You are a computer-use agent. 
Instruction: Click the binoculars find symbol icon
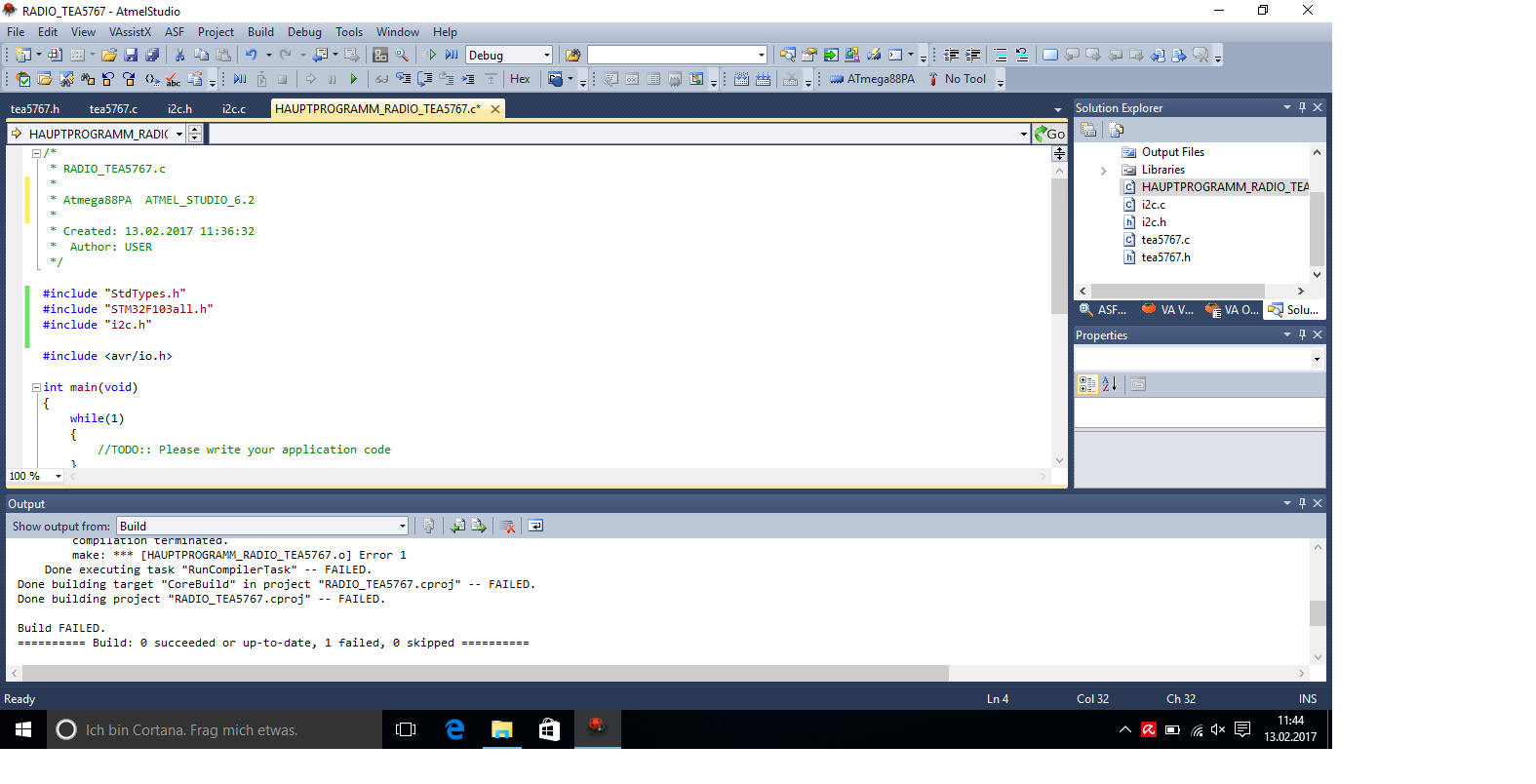coord(88,79)
